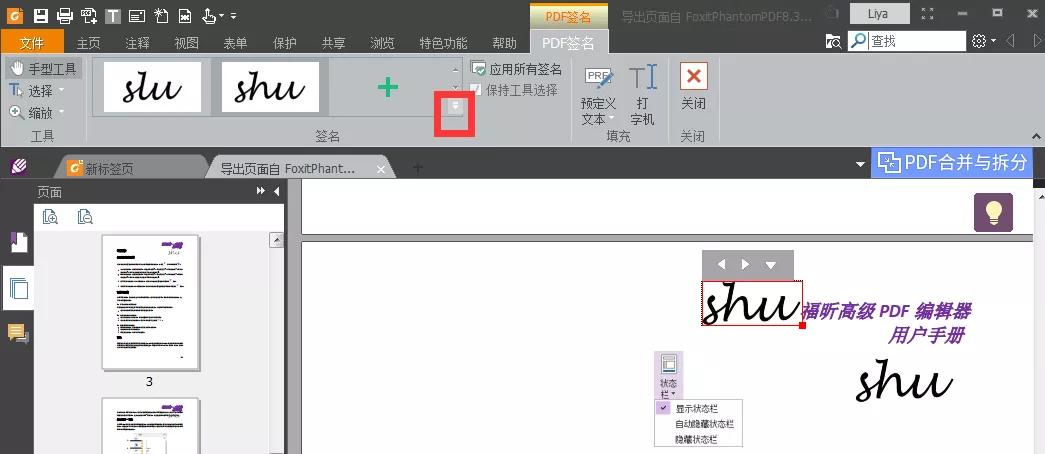
Task: Click the previous search result arrow
Action: click(1011, 41)
